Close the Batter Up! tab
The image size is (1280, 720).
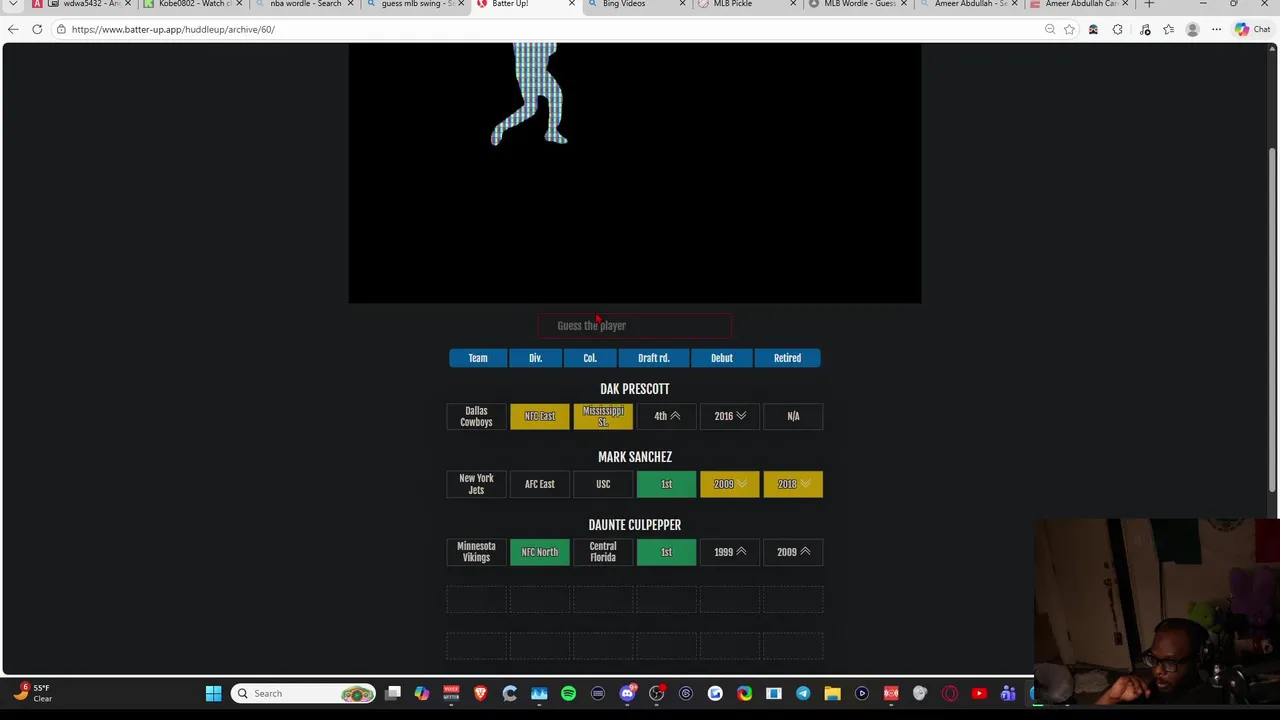coord(572,4)
